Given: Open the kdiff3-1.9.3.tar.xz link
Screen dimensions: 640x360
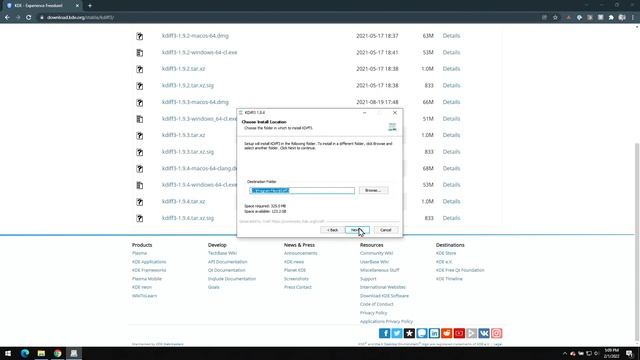Looking at the screenshot, I should click(183, 135).
